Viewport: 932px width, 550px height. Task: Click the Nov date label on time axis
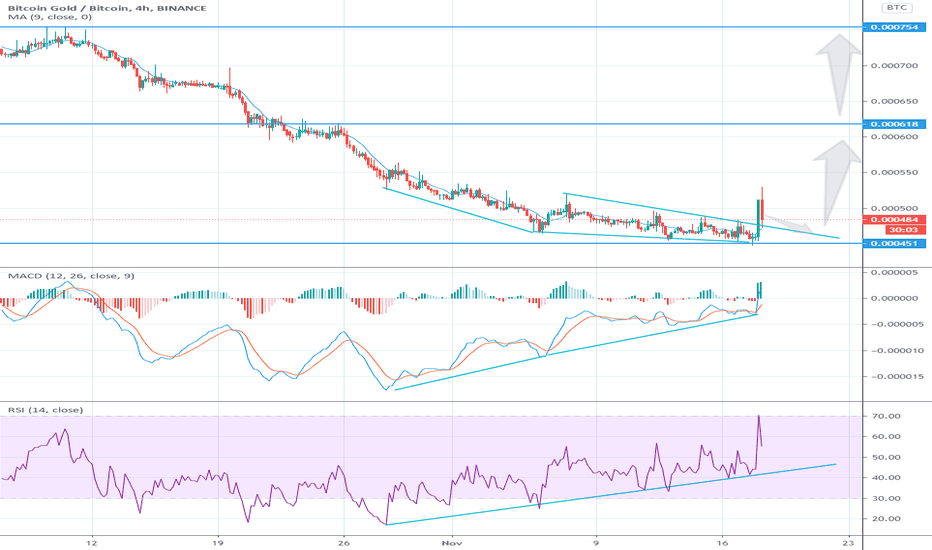(452, 543)
